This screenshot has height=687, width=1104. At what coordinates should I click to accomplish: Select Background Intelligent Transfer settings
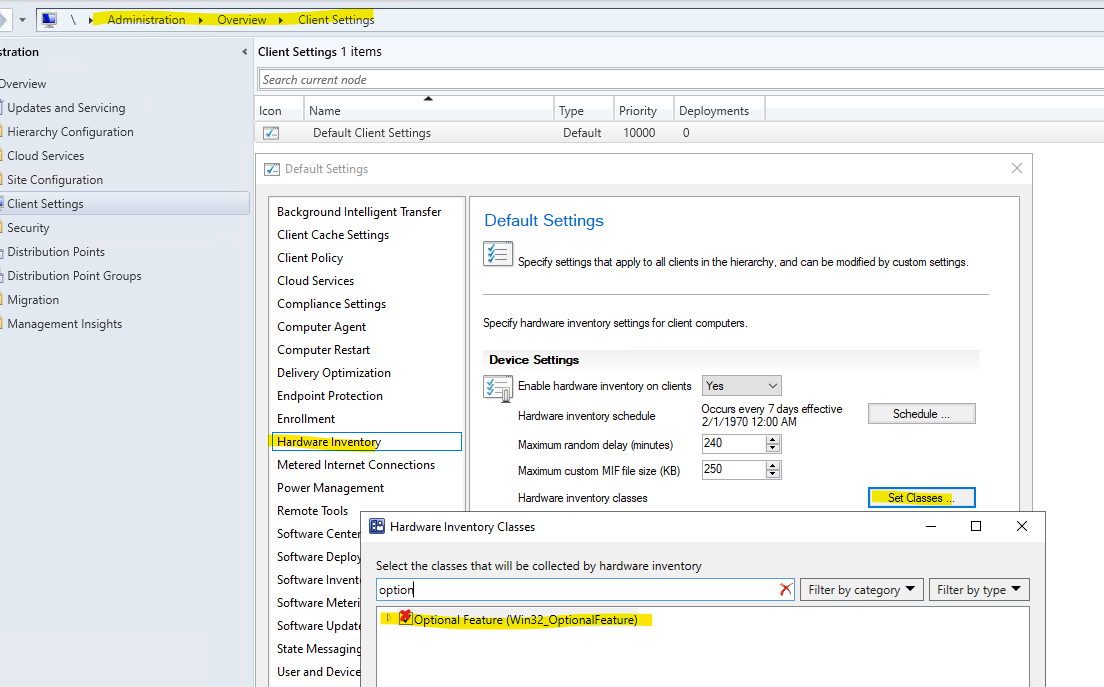click(359, 212)
